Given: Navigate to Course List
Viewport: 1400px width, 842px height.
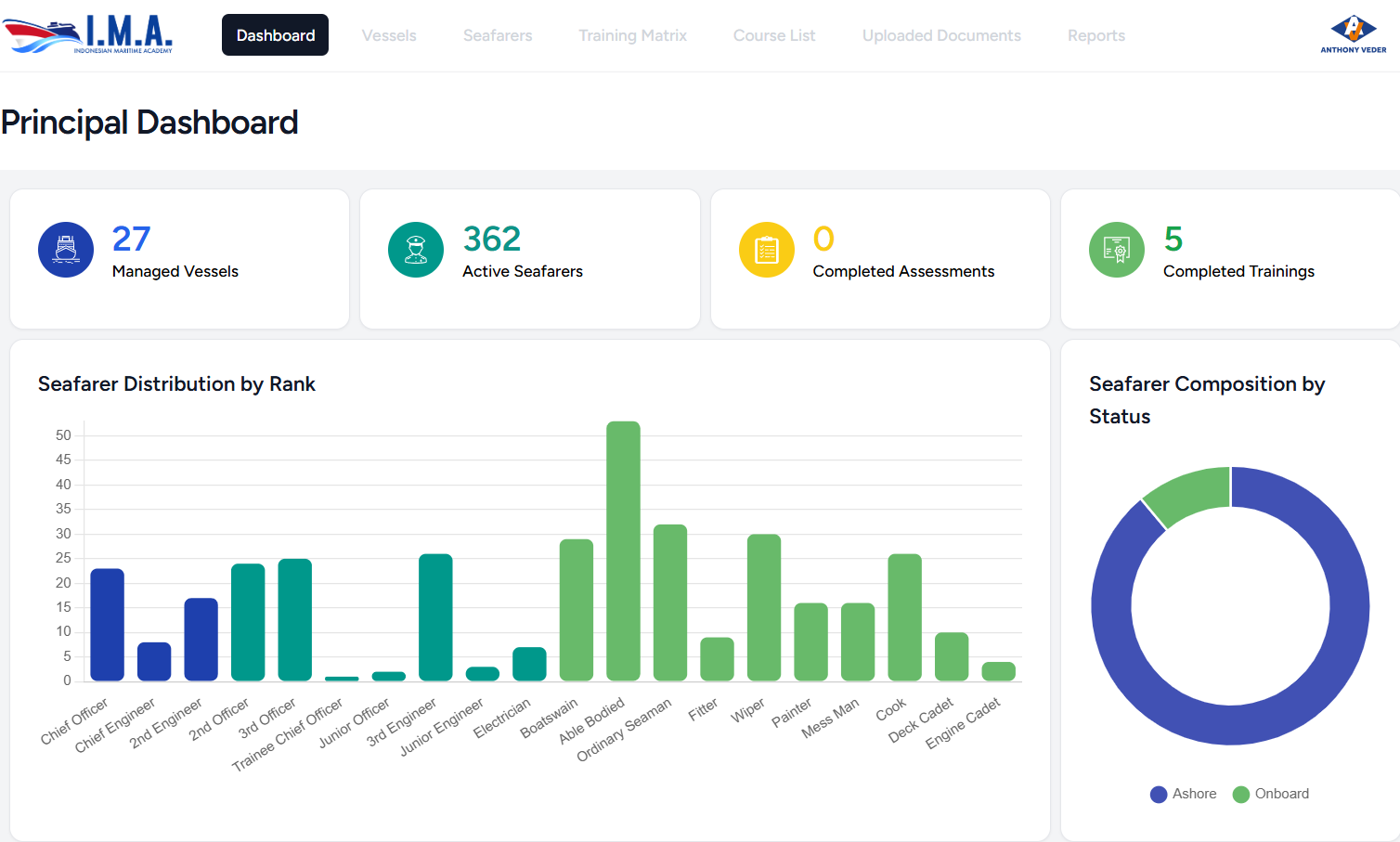Looking at the screenshot, I should pyautogui.click(x=774, y=35).
